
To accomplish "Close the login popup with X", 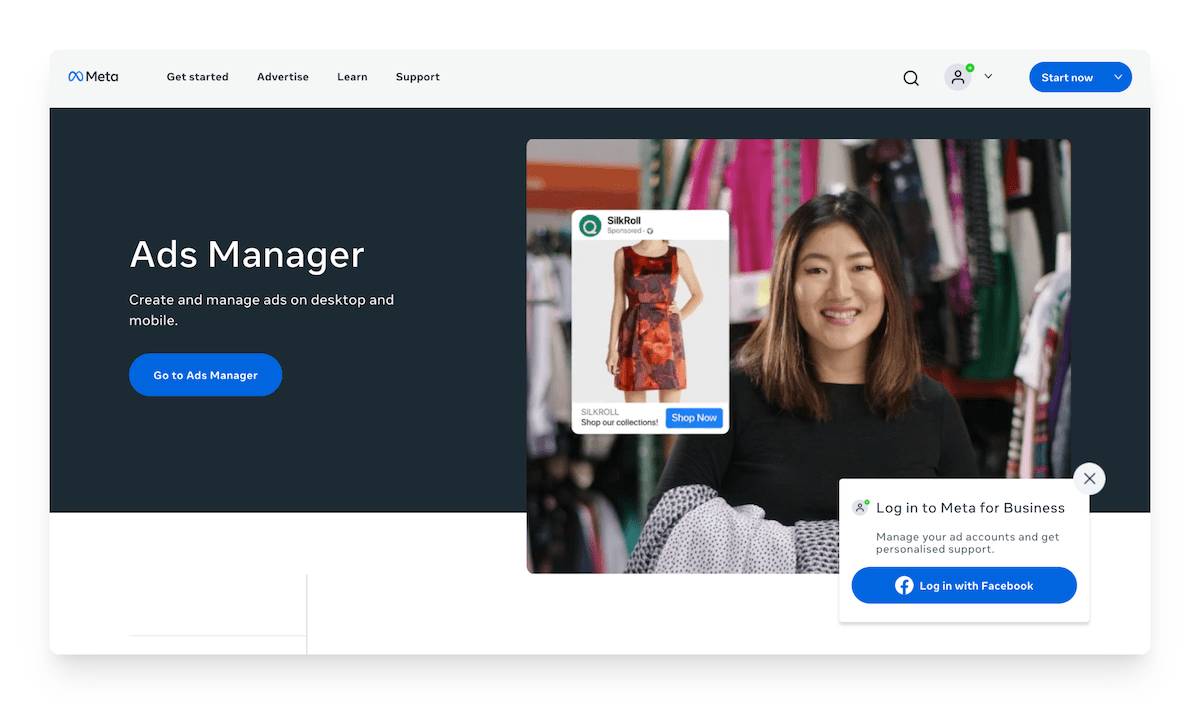I will point(1089,479).
